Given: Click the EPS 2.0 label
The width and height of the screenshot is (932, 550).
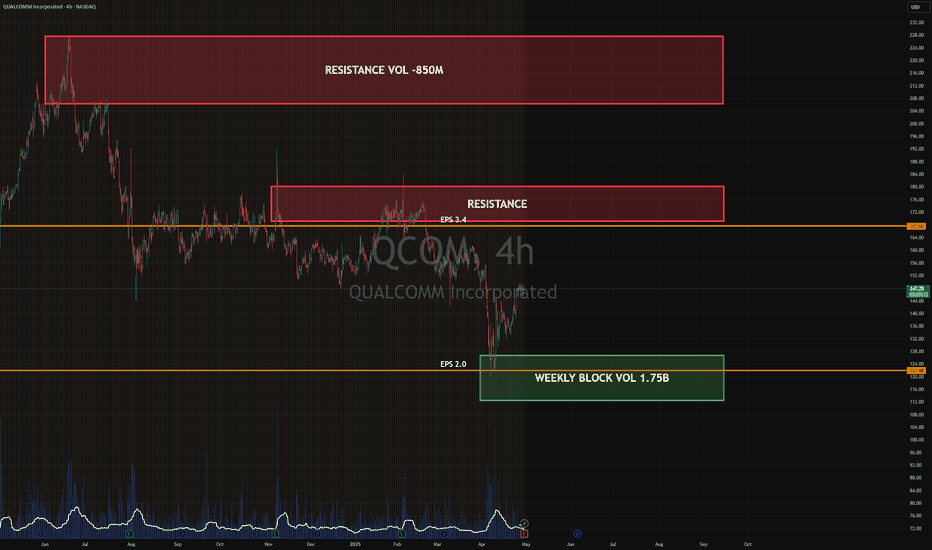Looking at the screenshot, I should point(454,364).
